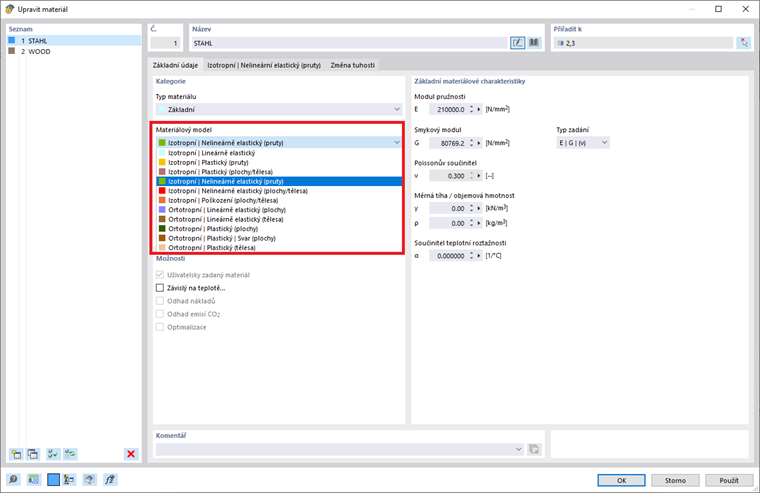Image resolution: width=760 pixels, height=493 pixels.
Task: Open the Izotropní | Nelineární elastický (pruty) tab
Action: (x=264, y=65)
